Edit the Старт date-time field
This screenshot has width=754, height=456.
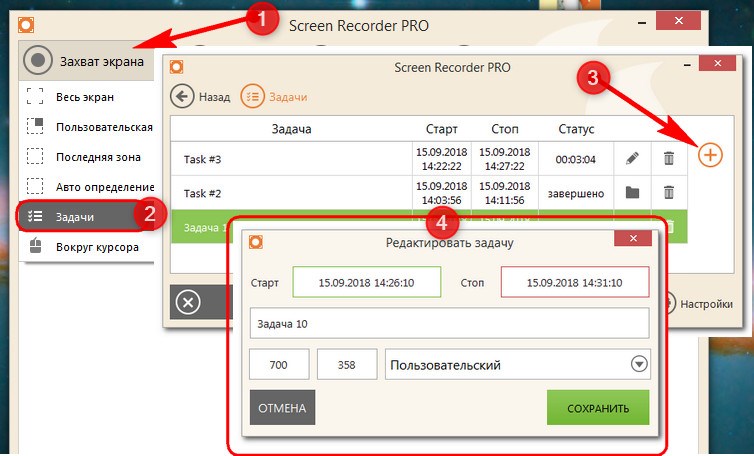coord(366,282)
